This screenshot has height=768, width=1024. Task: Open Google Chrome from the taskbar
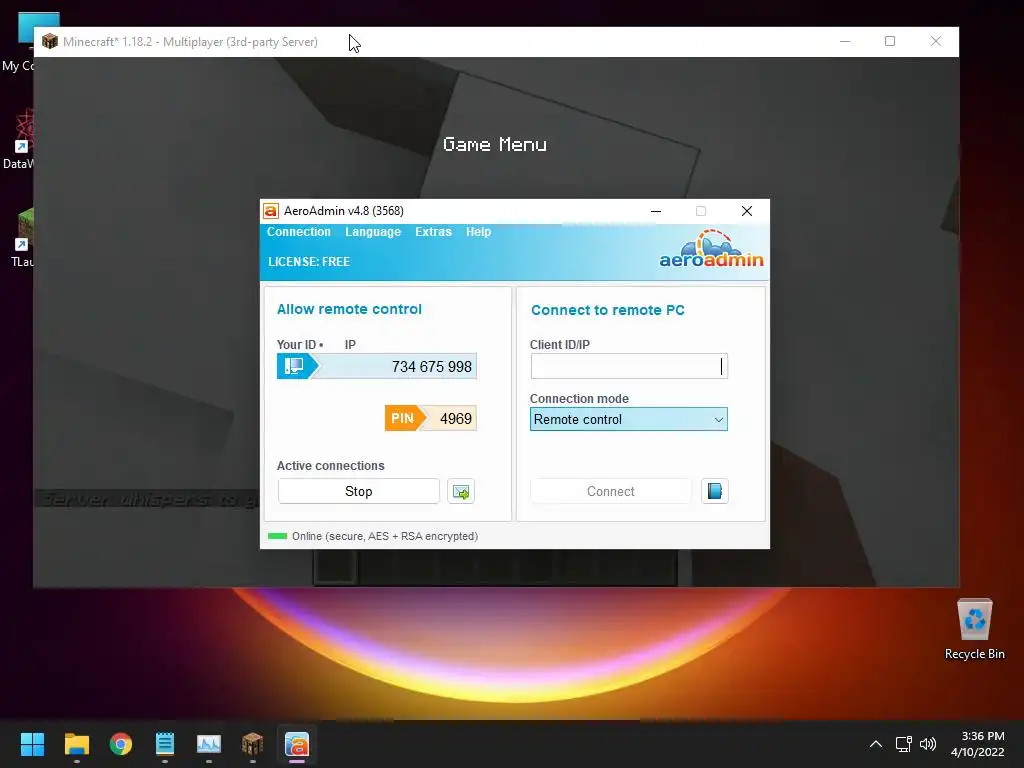click(x=121, y=744)
